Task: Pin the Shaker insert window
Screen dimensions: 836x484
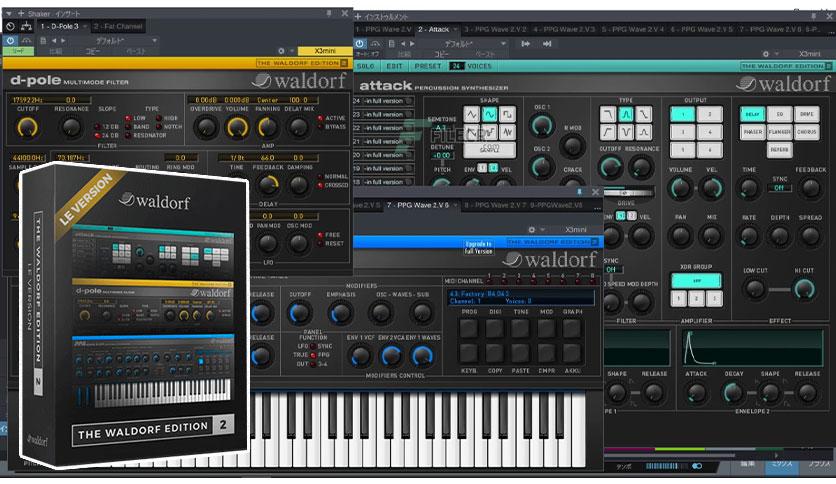Action: [x=329, y=13]
